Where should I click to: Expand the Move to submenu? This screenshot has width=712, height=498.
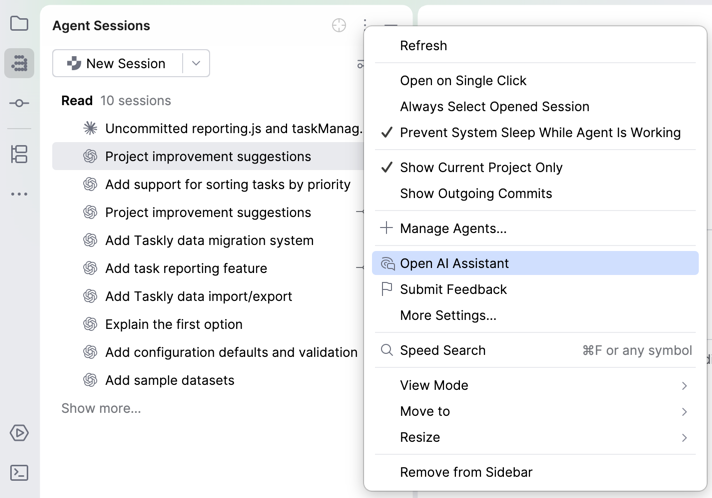click(x=535, y=411)
